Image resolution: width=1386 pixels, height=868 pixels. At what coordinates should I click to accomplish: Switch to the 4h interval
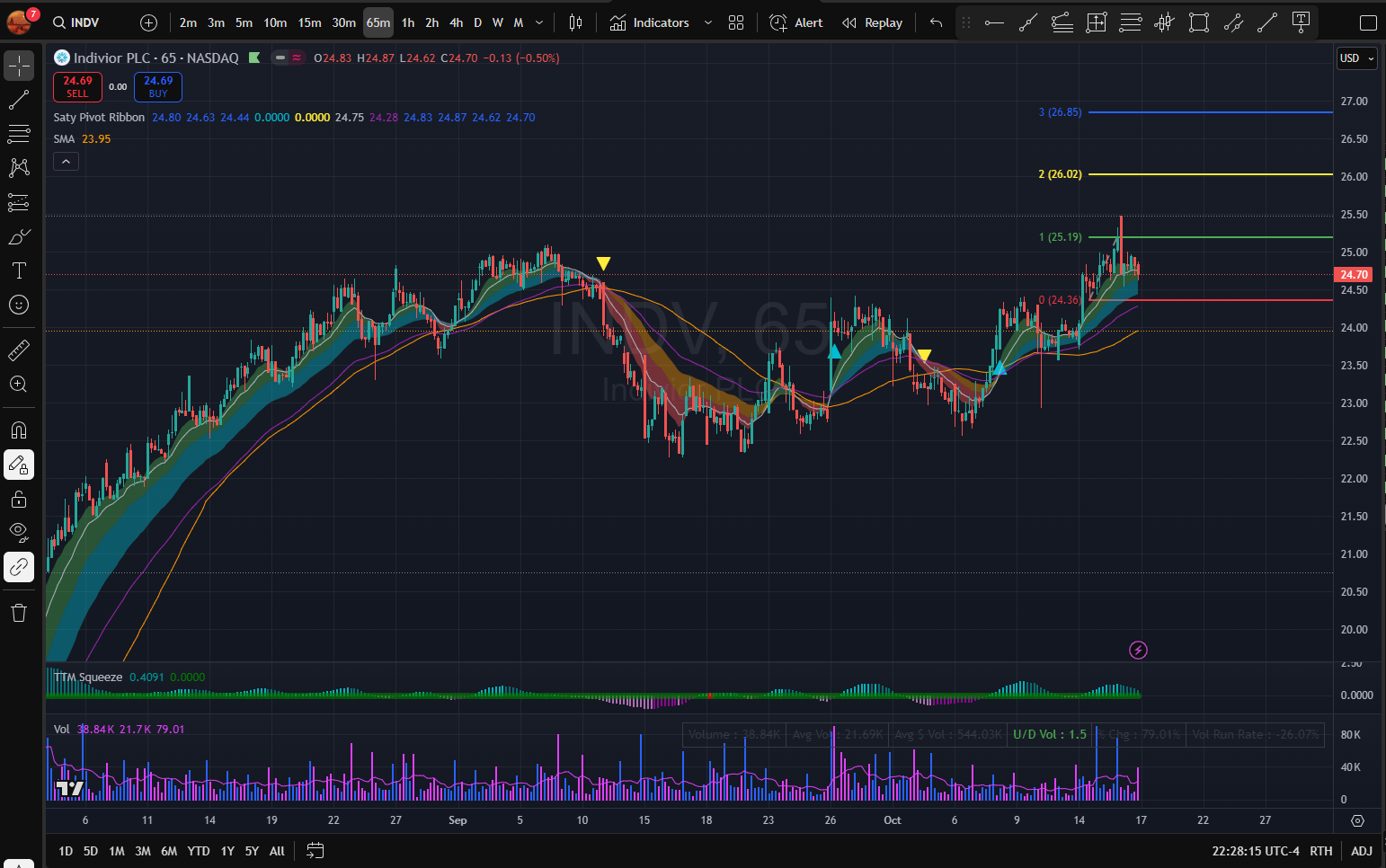456,22
